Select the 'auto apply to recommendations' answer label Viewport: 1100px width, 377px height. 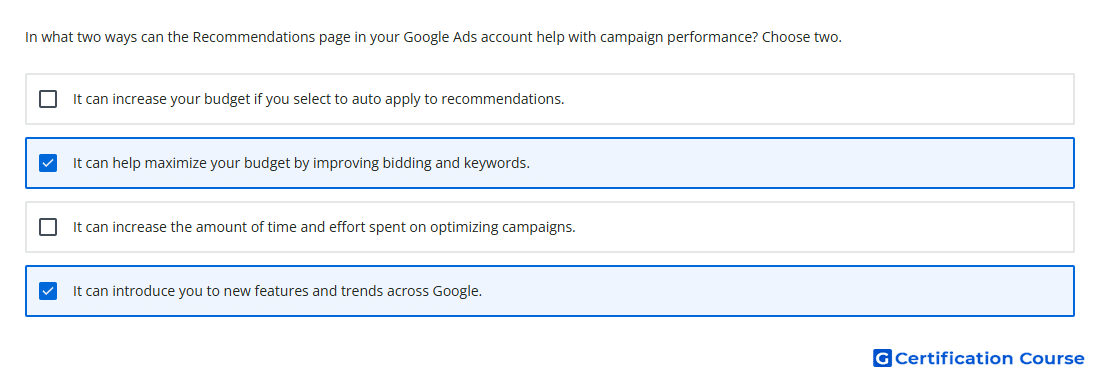pos(318,99)
